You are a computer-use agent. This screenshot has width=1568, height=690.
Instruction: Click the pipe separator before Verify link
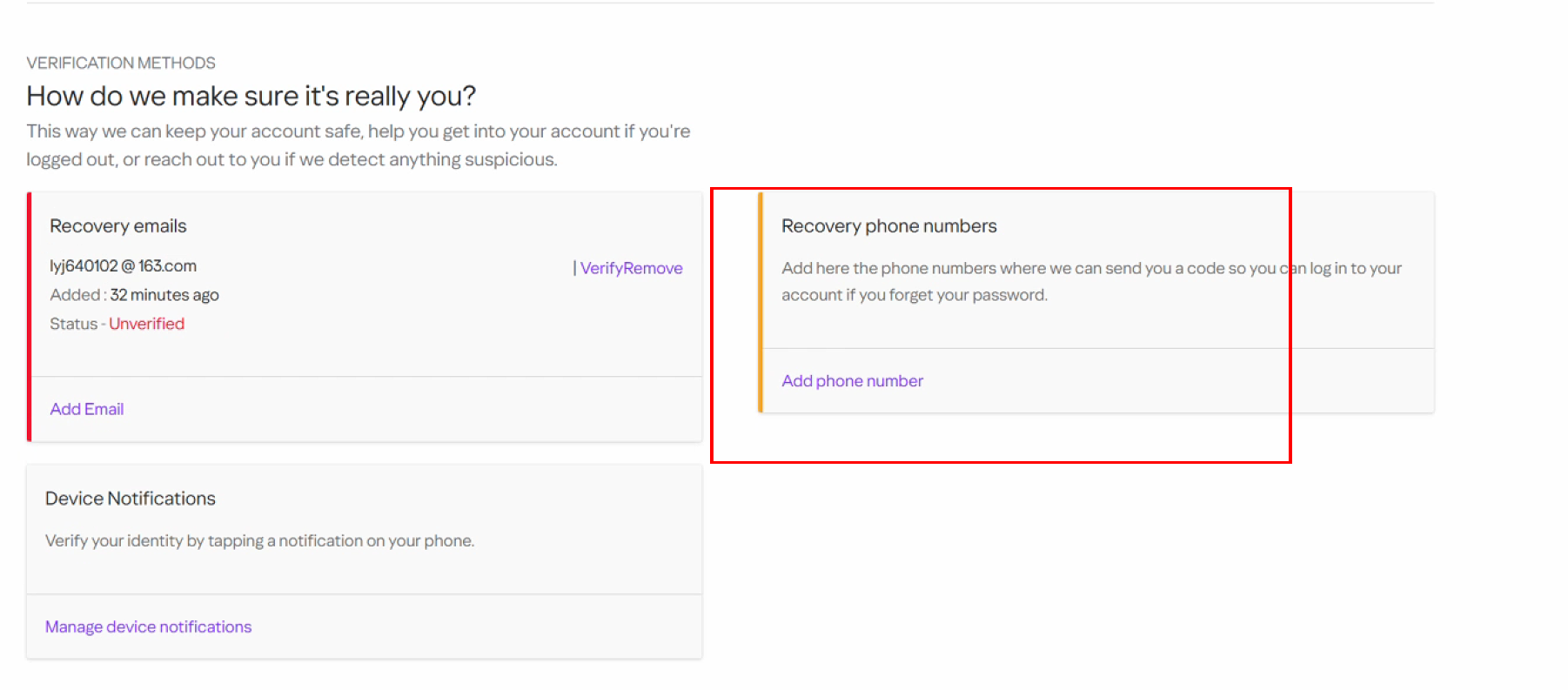575,268
